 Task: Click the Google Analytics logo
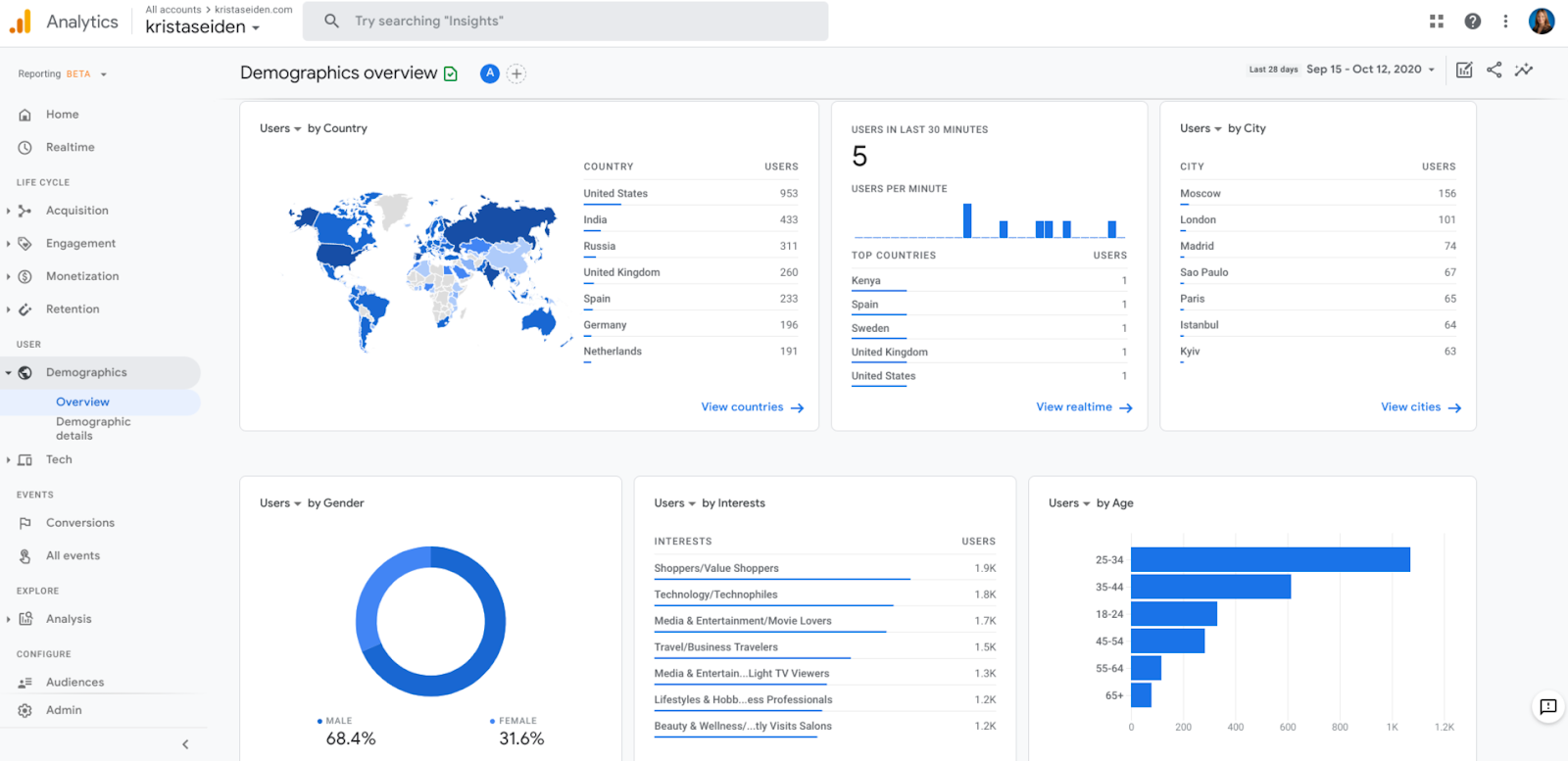coord(21,22)
